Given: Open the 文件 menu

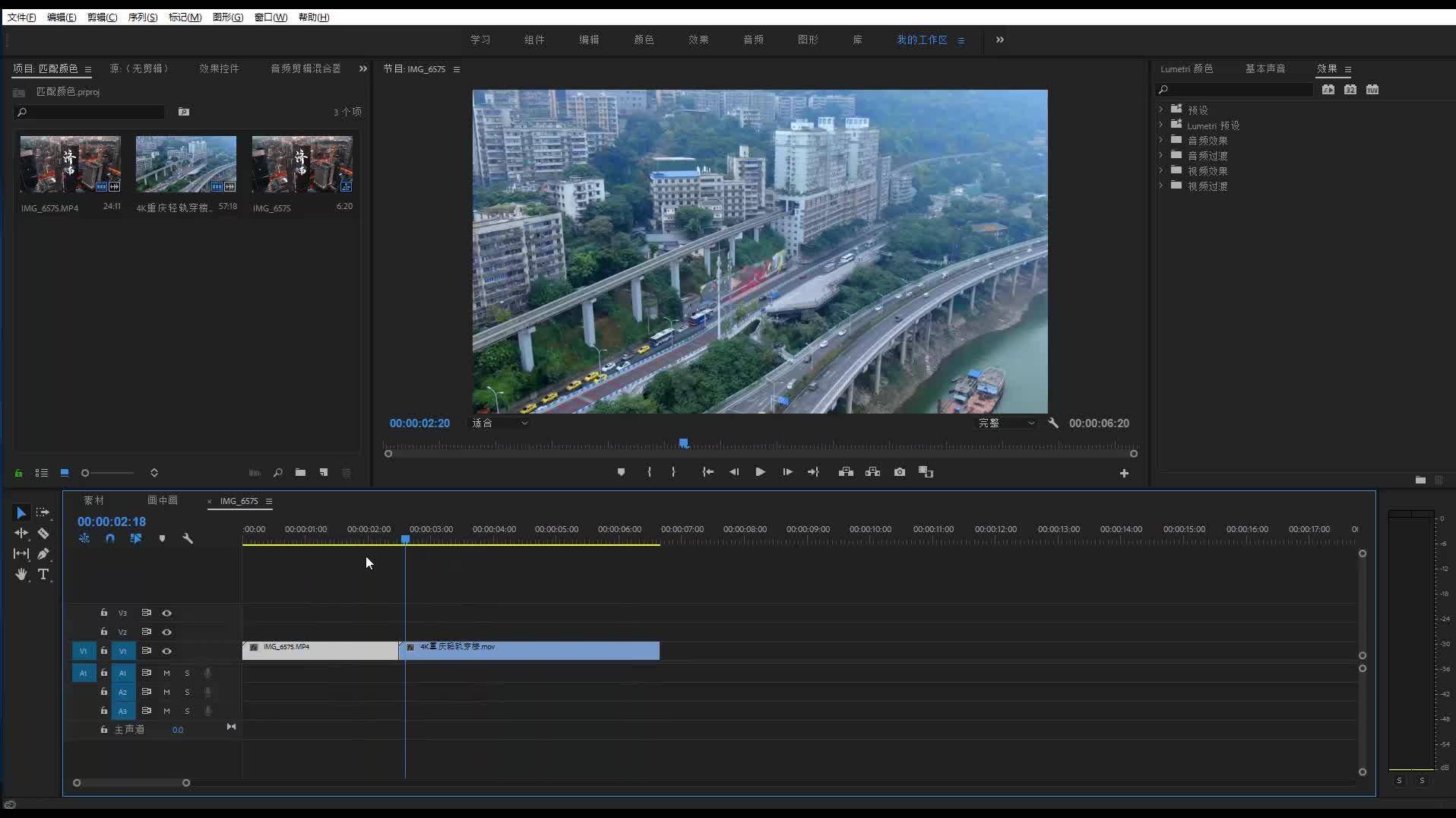Looking at the screenshot, I should coord(21,17).
